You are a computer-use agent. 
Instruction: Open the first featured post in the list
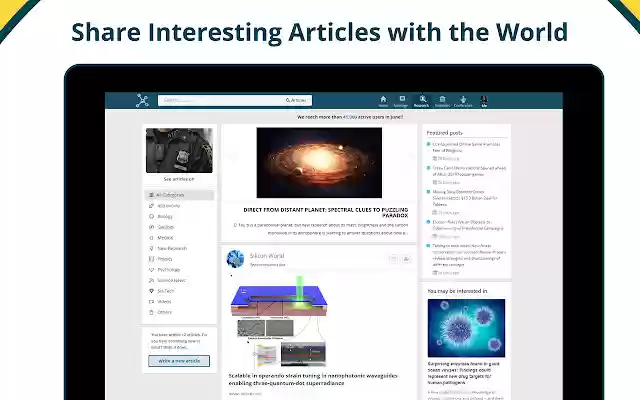pos(466,147)
